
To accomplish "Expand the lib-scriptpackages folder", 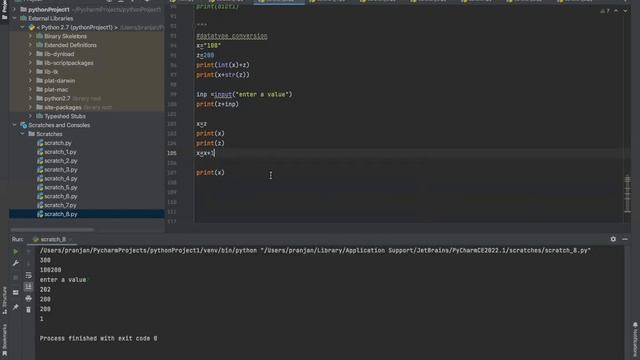I will [30, 63].
